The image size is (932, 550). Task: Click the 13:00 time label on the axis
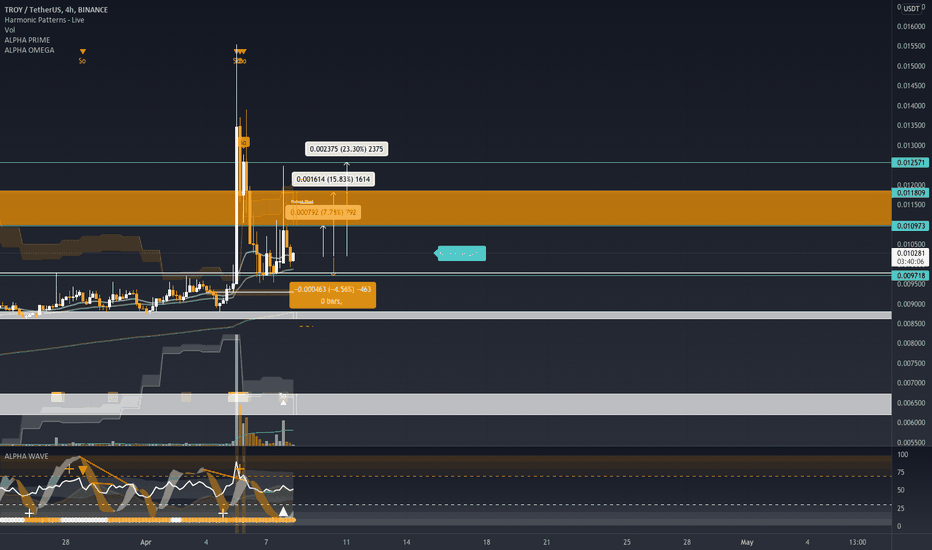857,542
